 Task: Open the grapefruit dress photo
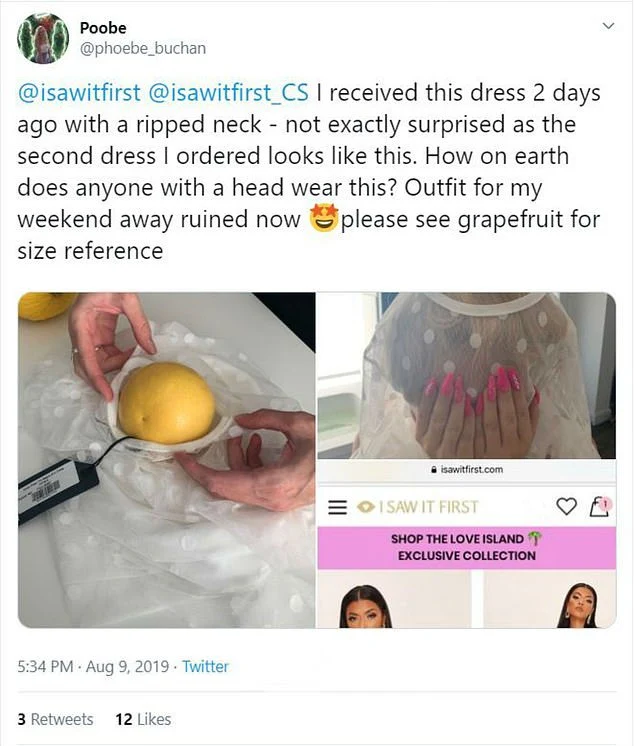166,460
